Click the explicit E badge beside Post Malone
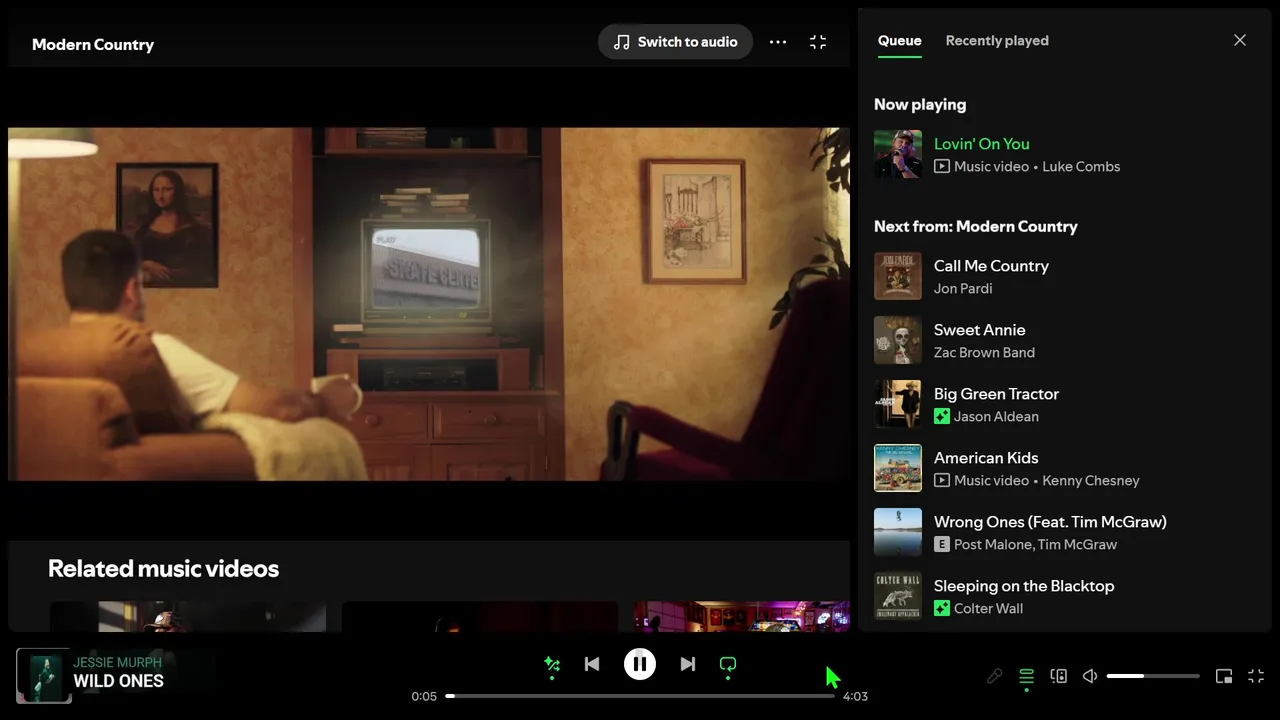 942,545
